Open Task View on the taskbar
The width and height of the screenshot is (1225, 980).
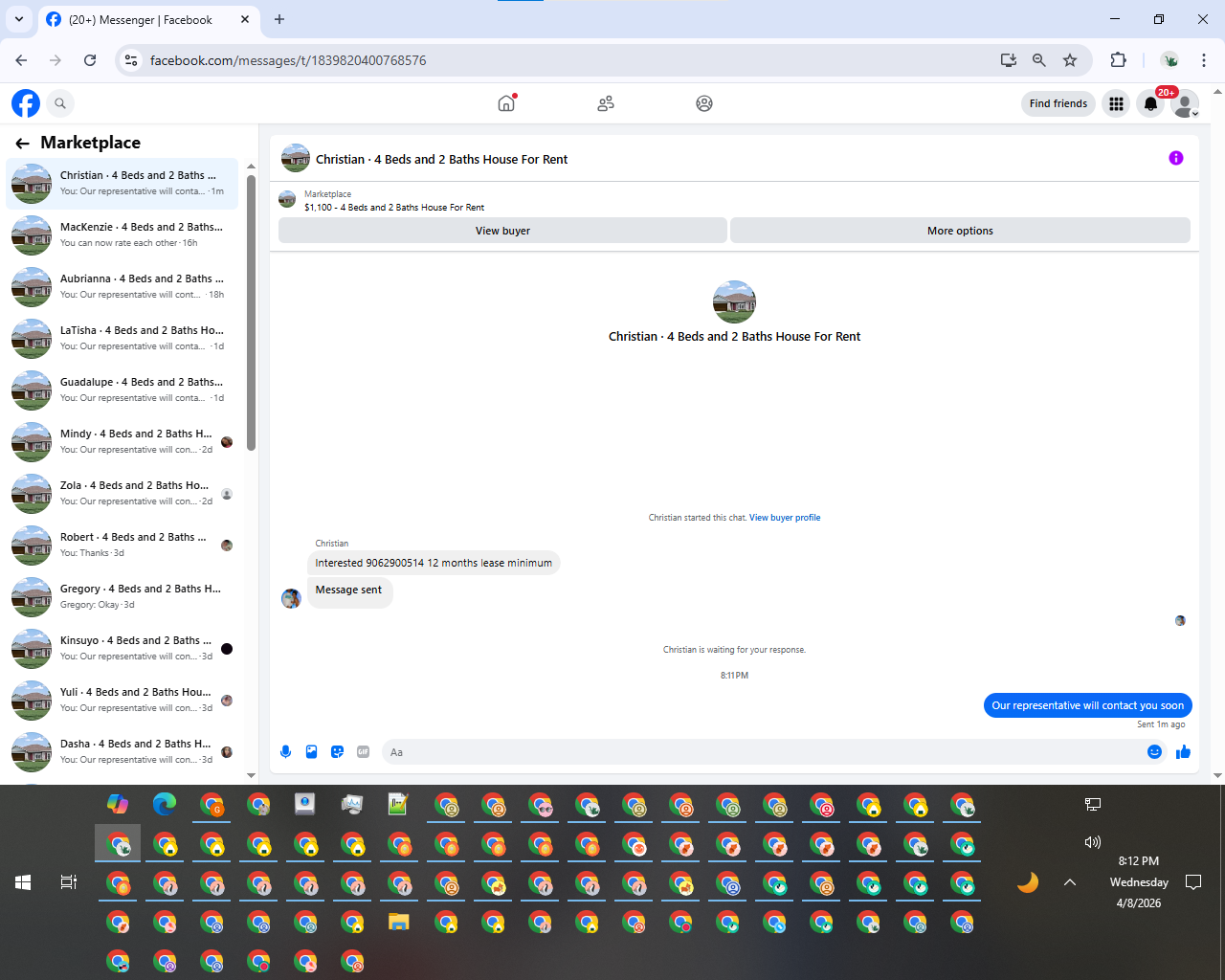(x=69, y=882)
